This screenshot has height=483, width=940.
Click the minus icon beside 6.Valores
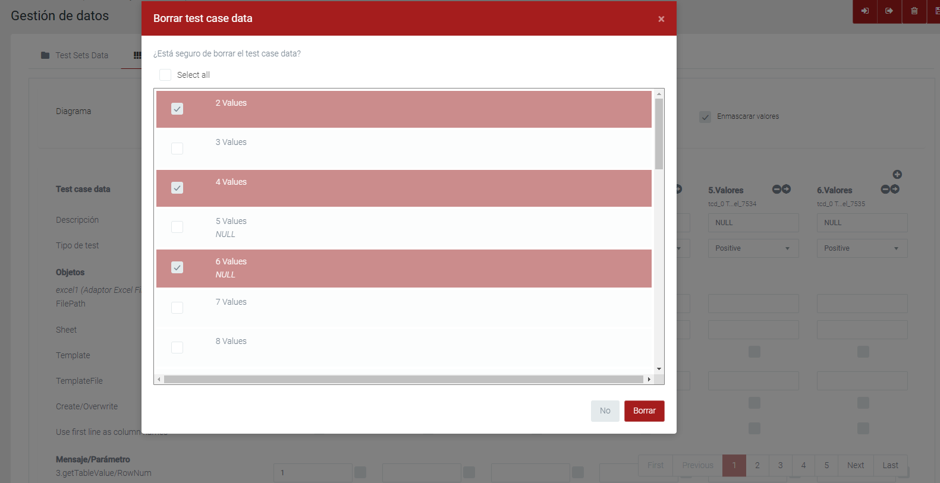coord(886,189)
